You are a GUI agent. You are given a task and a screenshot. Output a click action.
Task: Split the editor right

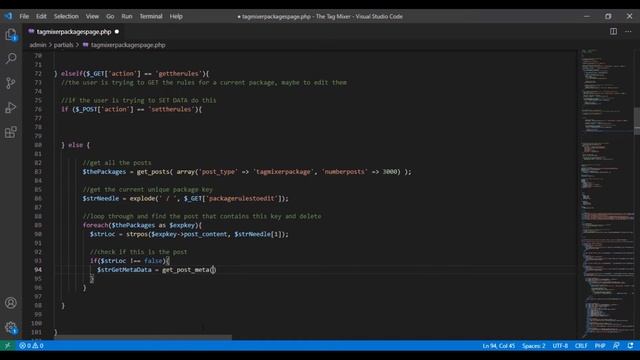[613, 31]
